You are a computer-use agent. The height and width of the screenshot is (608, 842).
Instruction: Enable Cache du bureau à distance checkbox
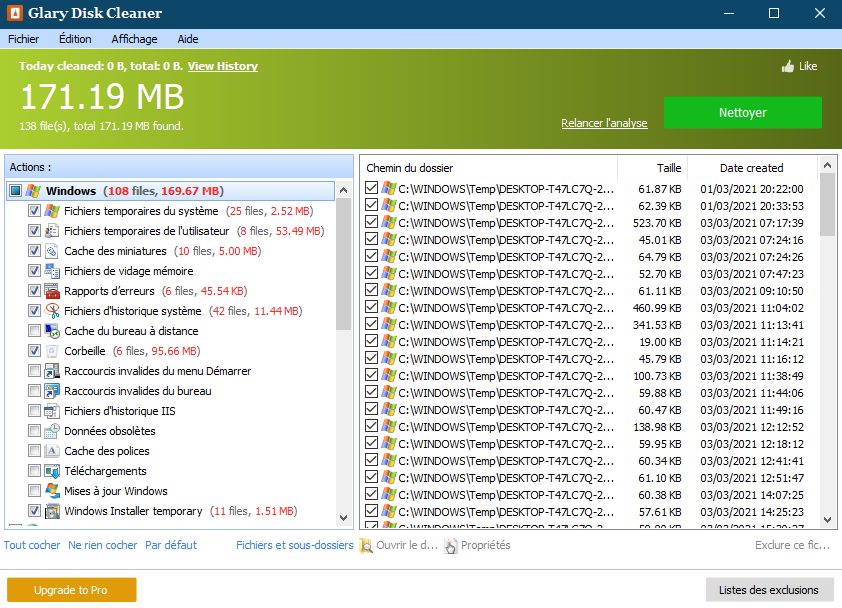pyautogui.click(x=35, y=331)
